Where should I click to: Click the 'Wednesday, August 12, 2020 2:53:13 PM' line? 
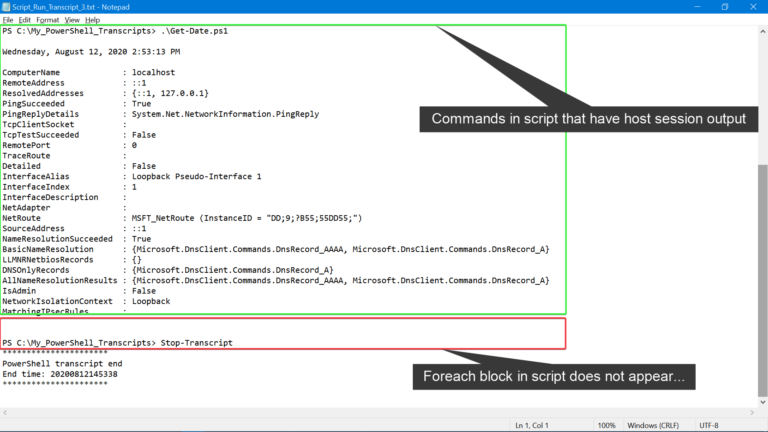pos(91,51)
